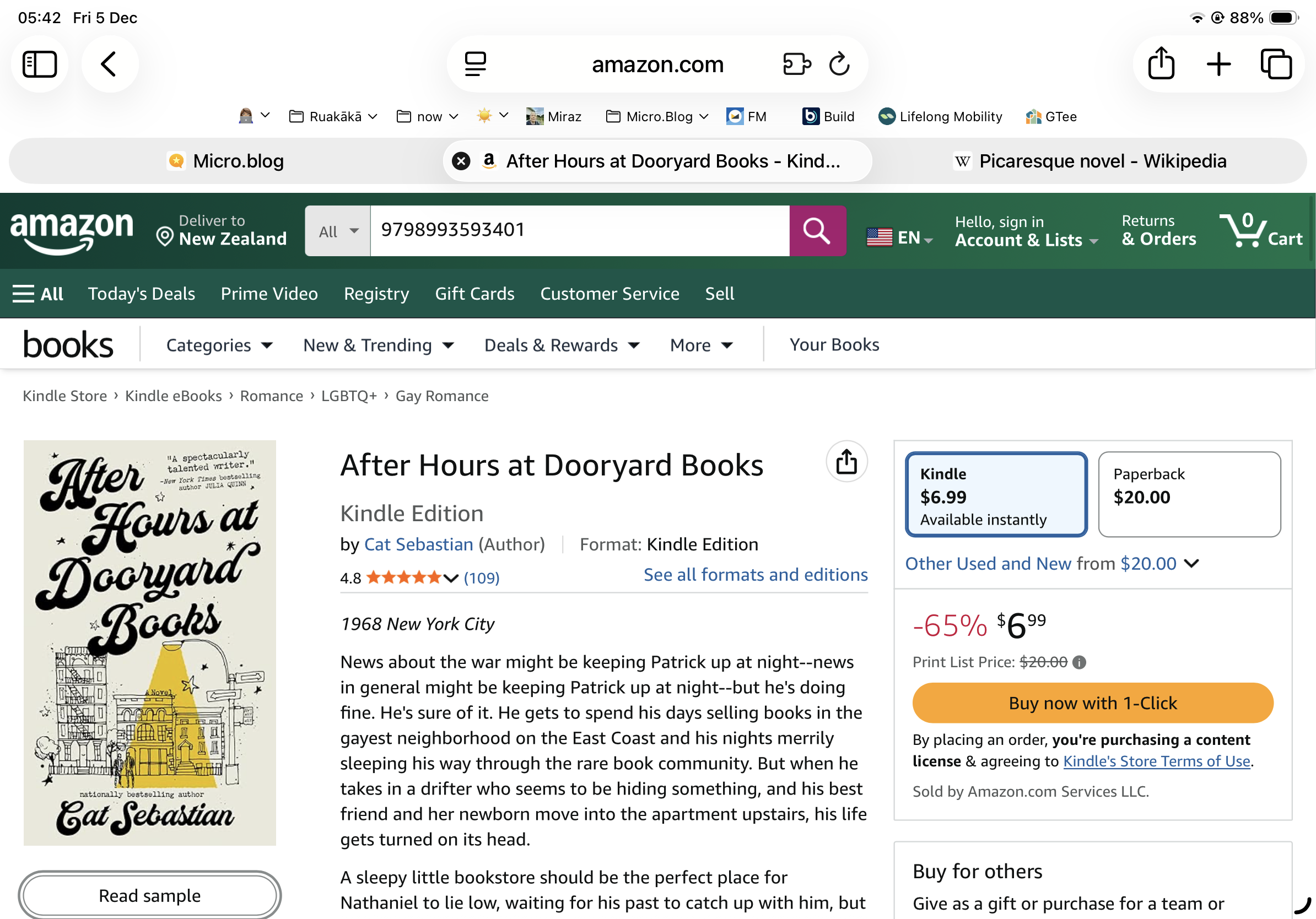Select the Paperback $20.00 format

point(1189,494)
